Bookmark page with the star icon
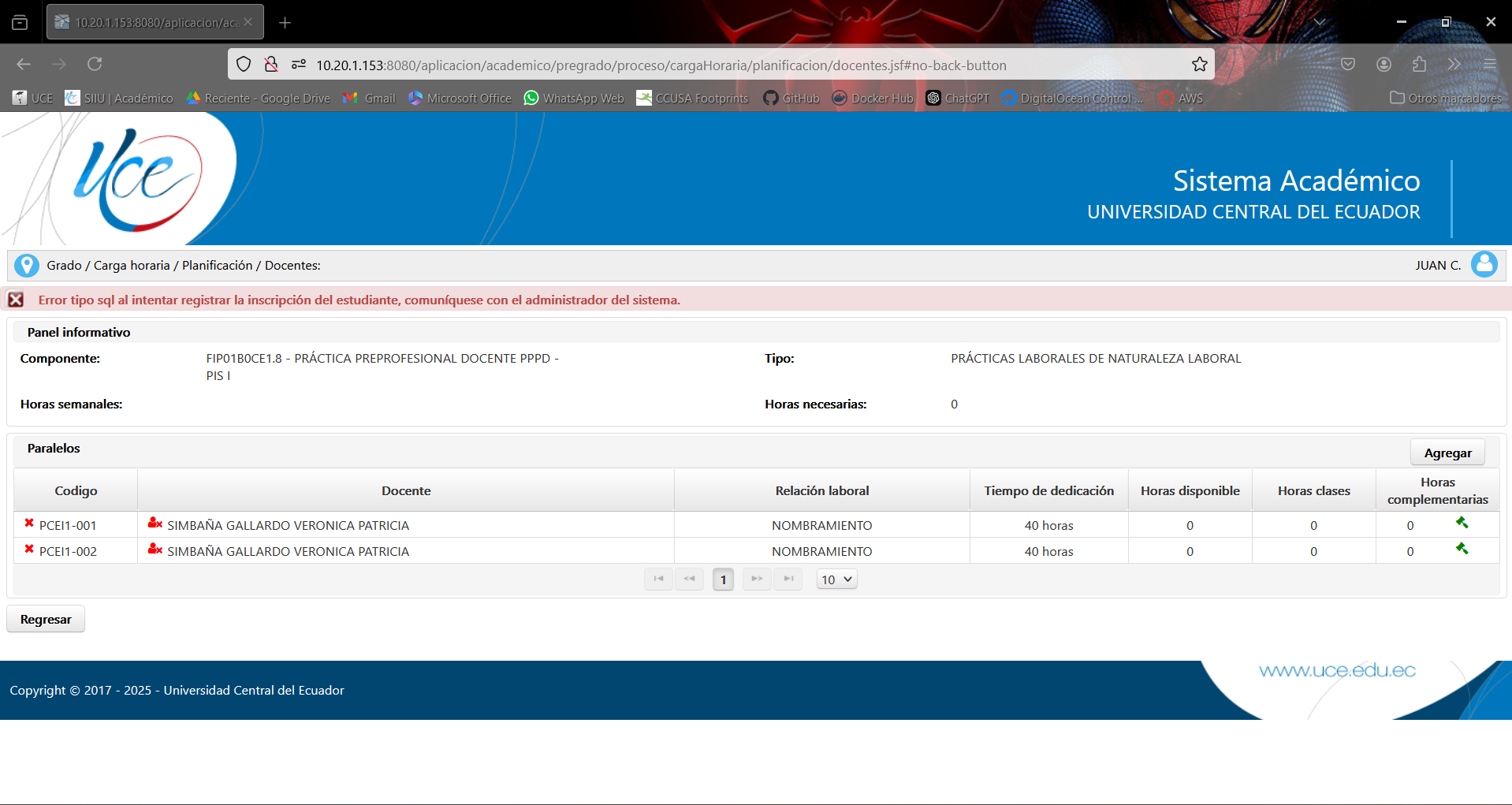This screenshot has height=805, width=1512. [1199, 65]
